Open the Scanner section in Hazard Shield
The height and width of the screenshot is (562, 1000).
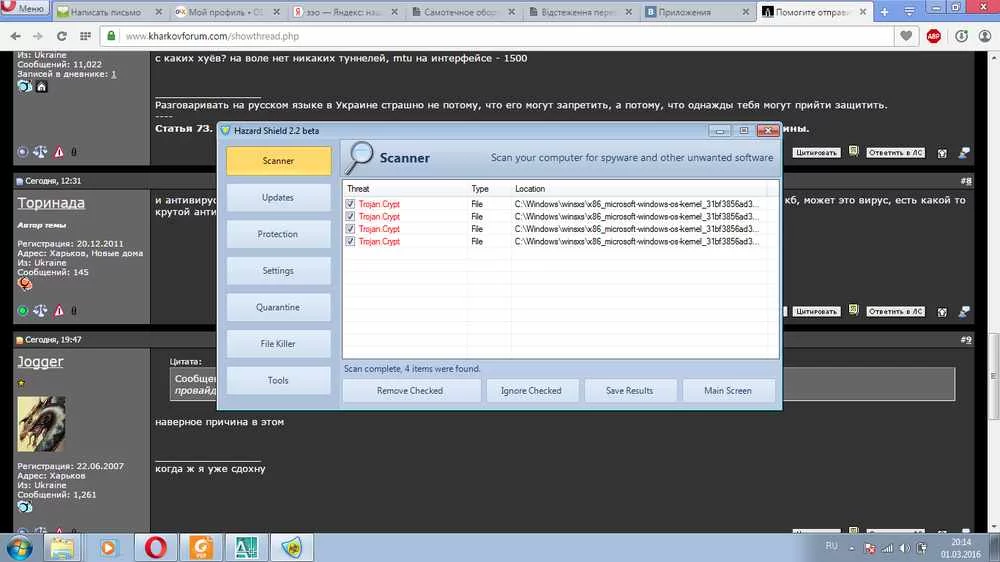[278, 161]
